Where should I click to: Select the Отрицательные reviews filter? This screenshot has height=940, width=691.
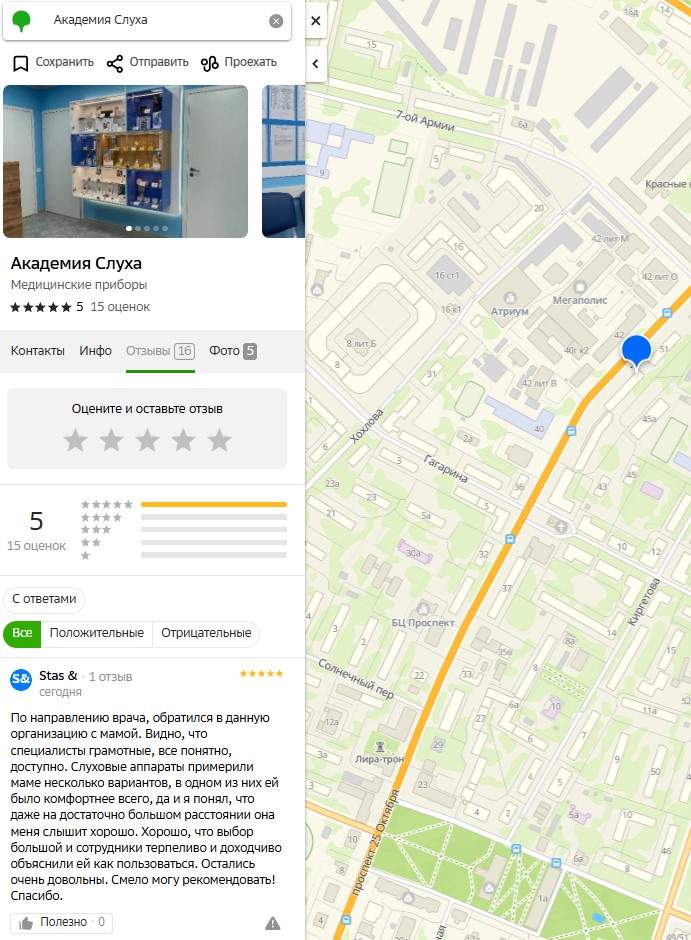(x=206, y=633)
